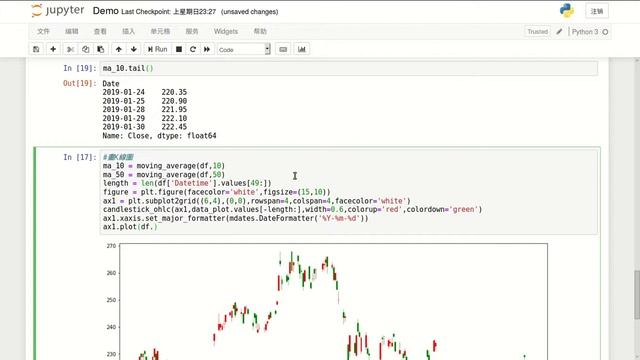Open the Insert menu

129,31
